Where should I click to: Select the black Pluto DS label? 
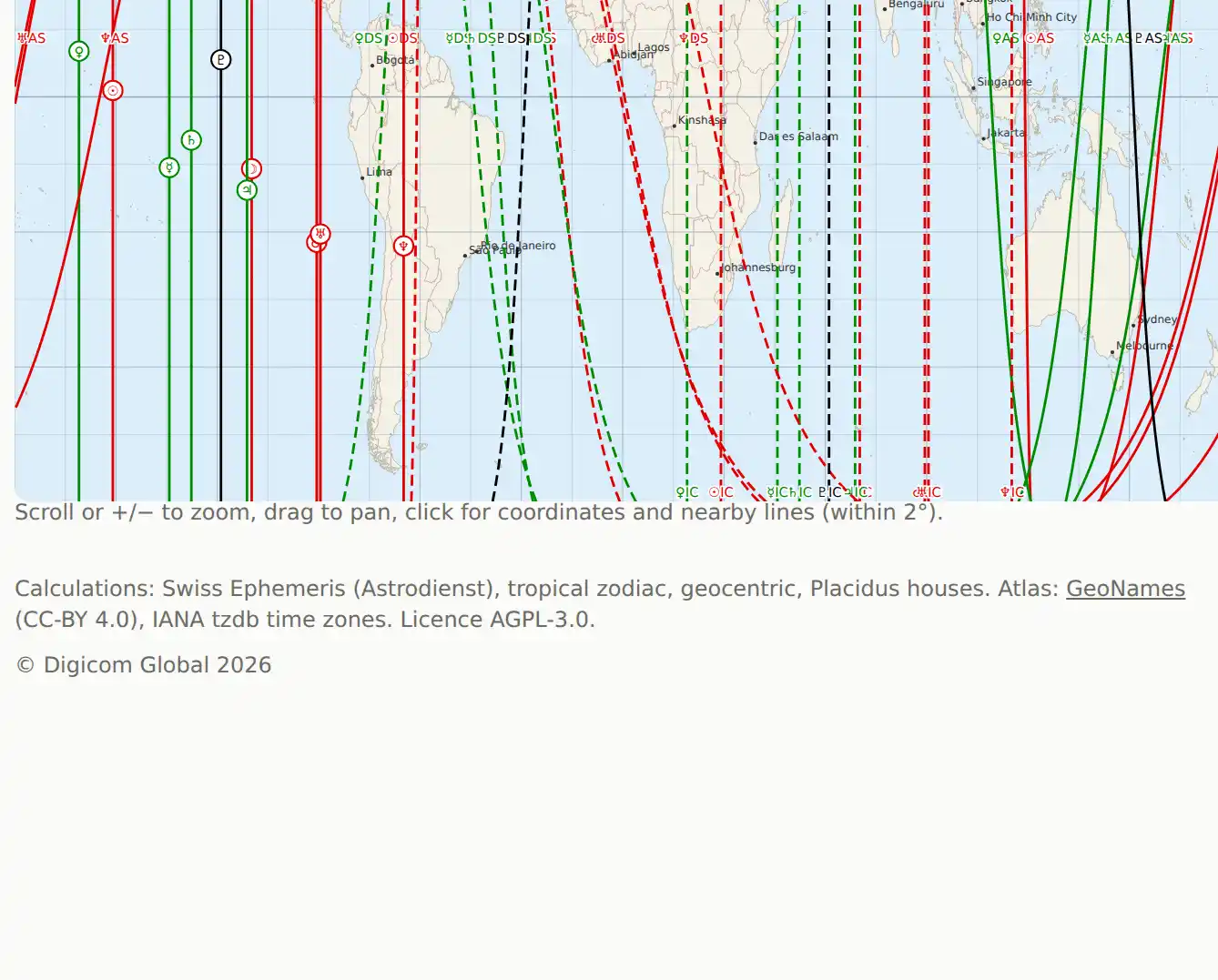512,38
